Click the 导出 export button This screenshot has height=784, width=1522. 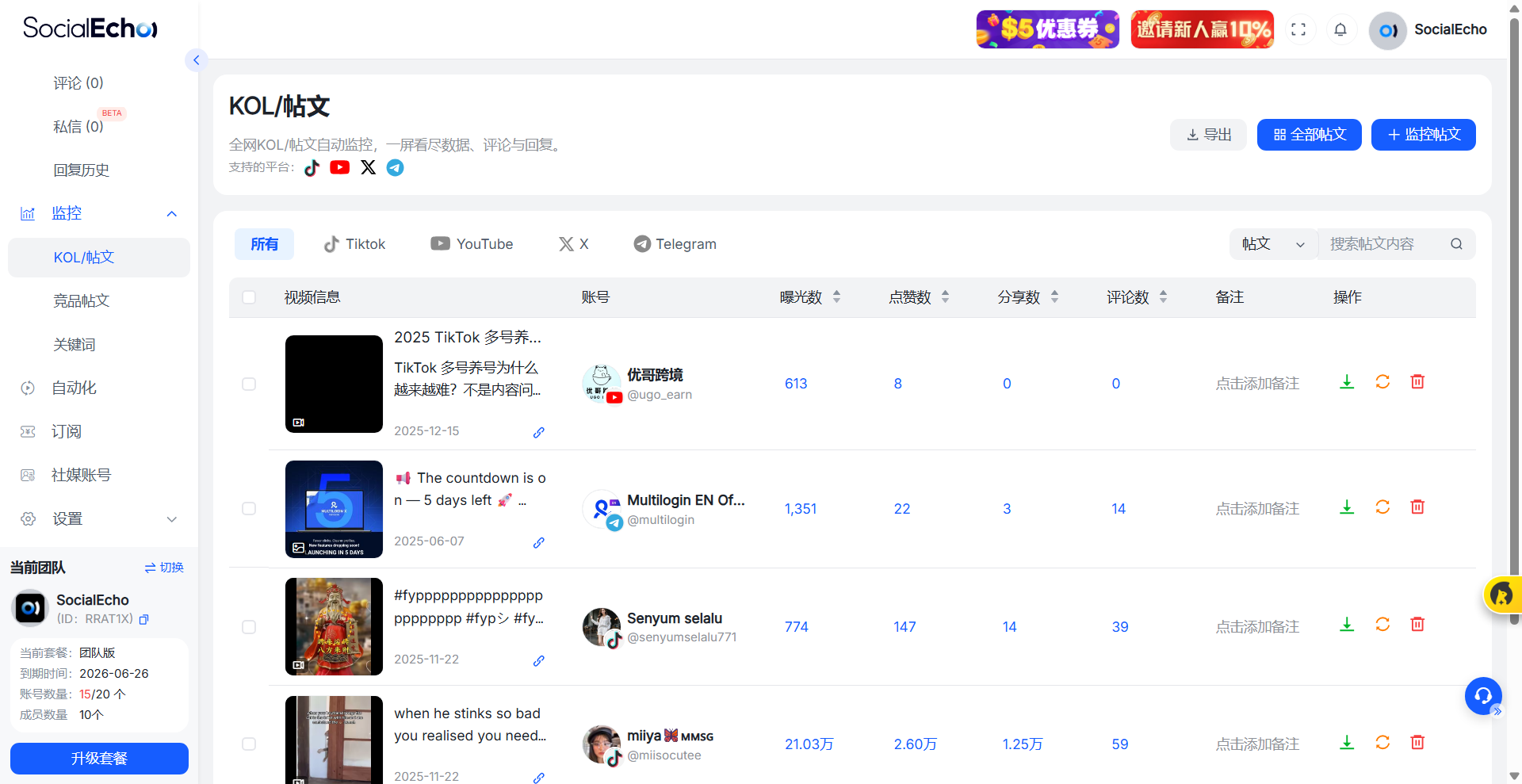coord(1208,135)
